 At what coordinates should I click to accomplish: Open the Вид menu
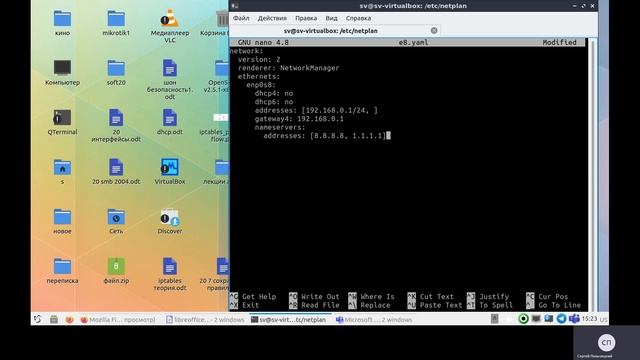[x=331, y=18]
